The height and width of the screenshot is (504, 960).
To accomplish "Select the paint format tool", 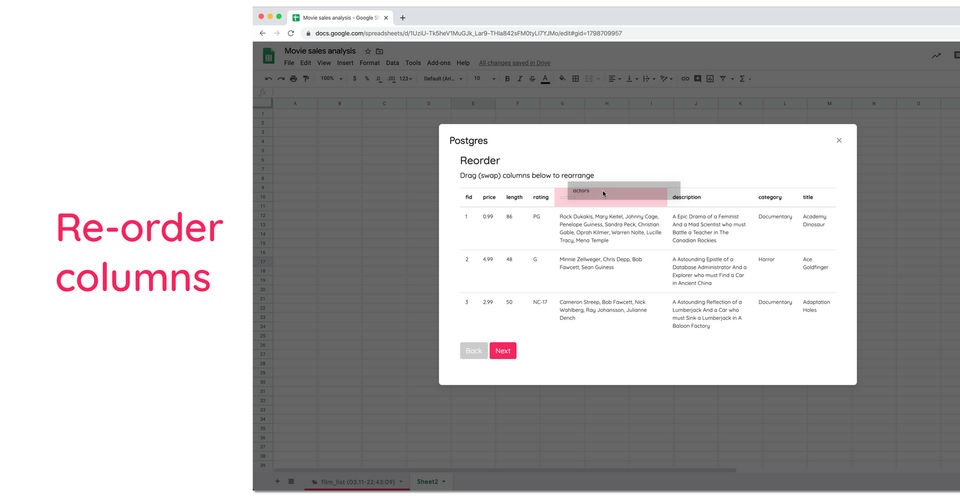I will tap(306, 78).
